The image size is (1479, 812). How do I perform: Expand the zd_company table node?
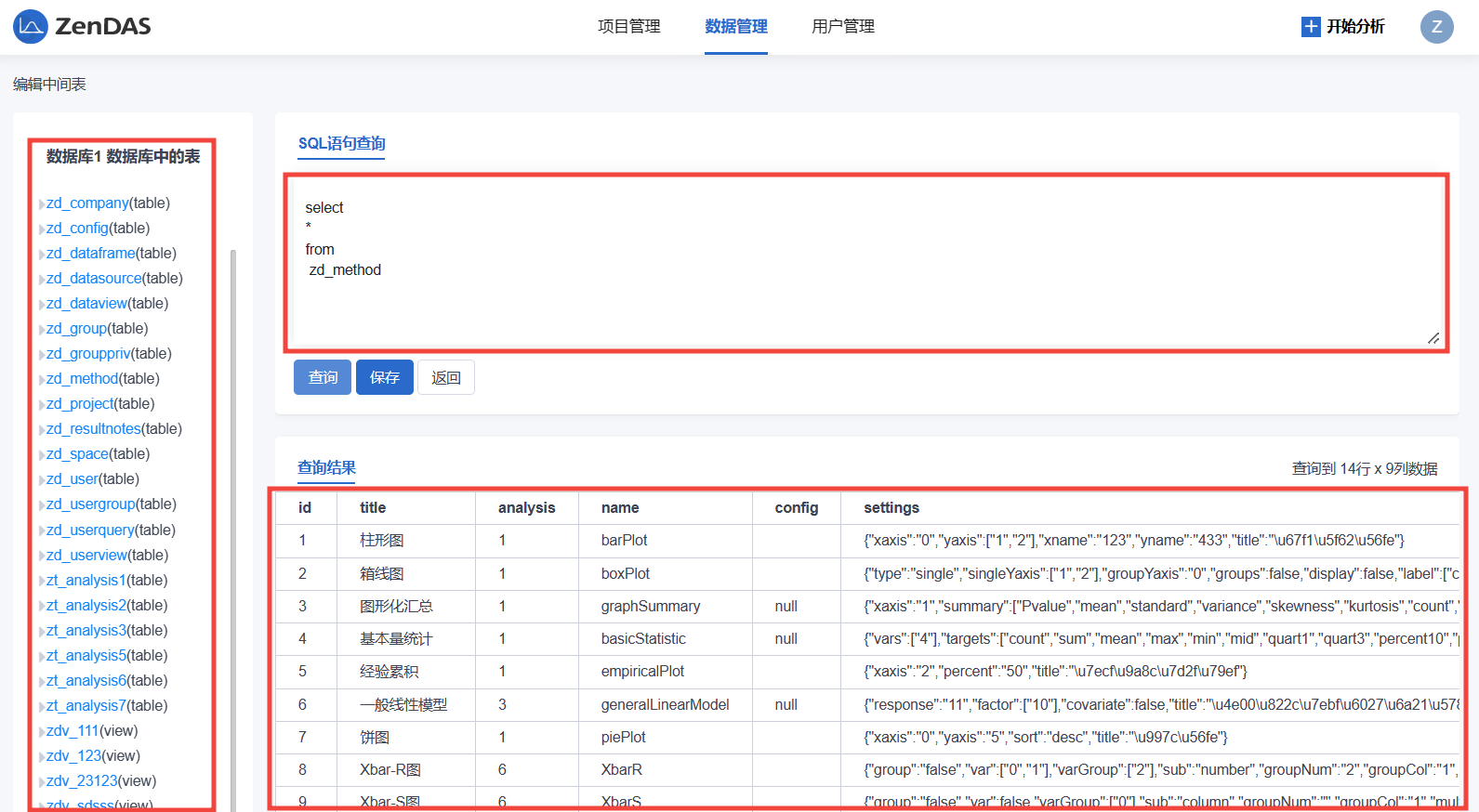click(x=42, y=204)
